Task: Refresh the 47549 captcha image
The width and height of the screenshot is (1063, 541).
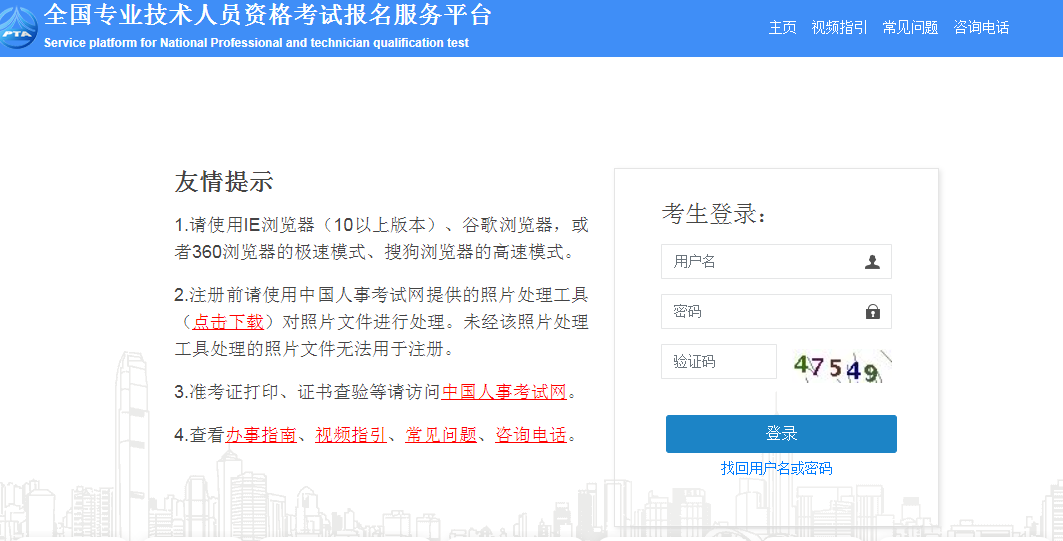Action: 842,367
